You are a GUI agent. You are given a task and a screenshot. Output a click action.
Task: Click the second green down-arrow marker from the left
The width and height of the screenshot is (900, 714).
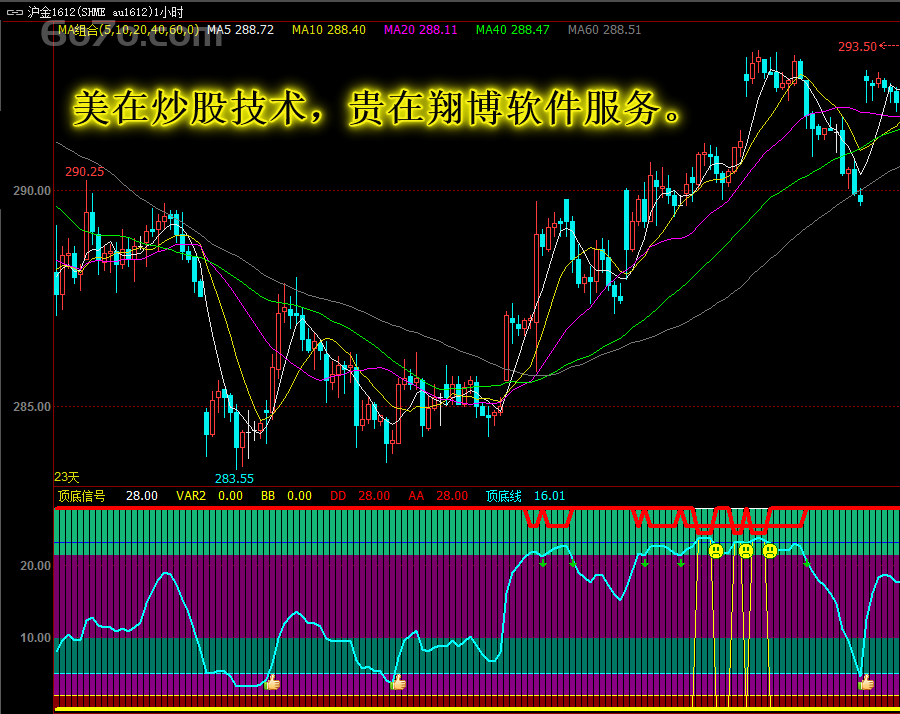tap(572, 564)
